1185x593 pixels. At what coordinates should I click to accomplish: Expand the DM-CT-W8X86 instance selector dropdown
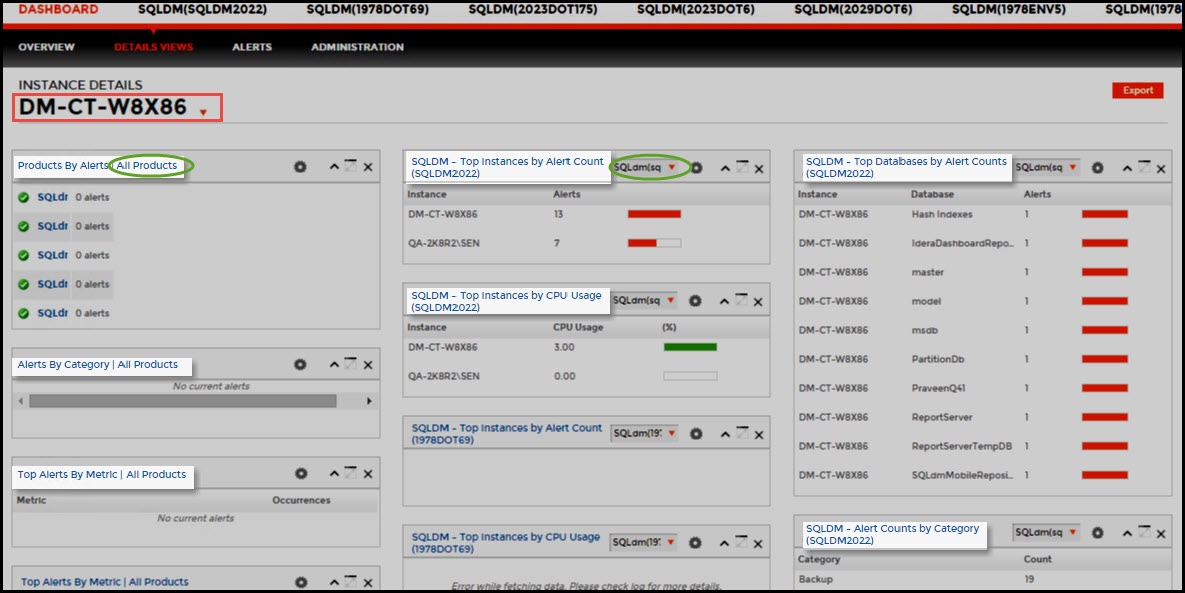click(203, 113)
